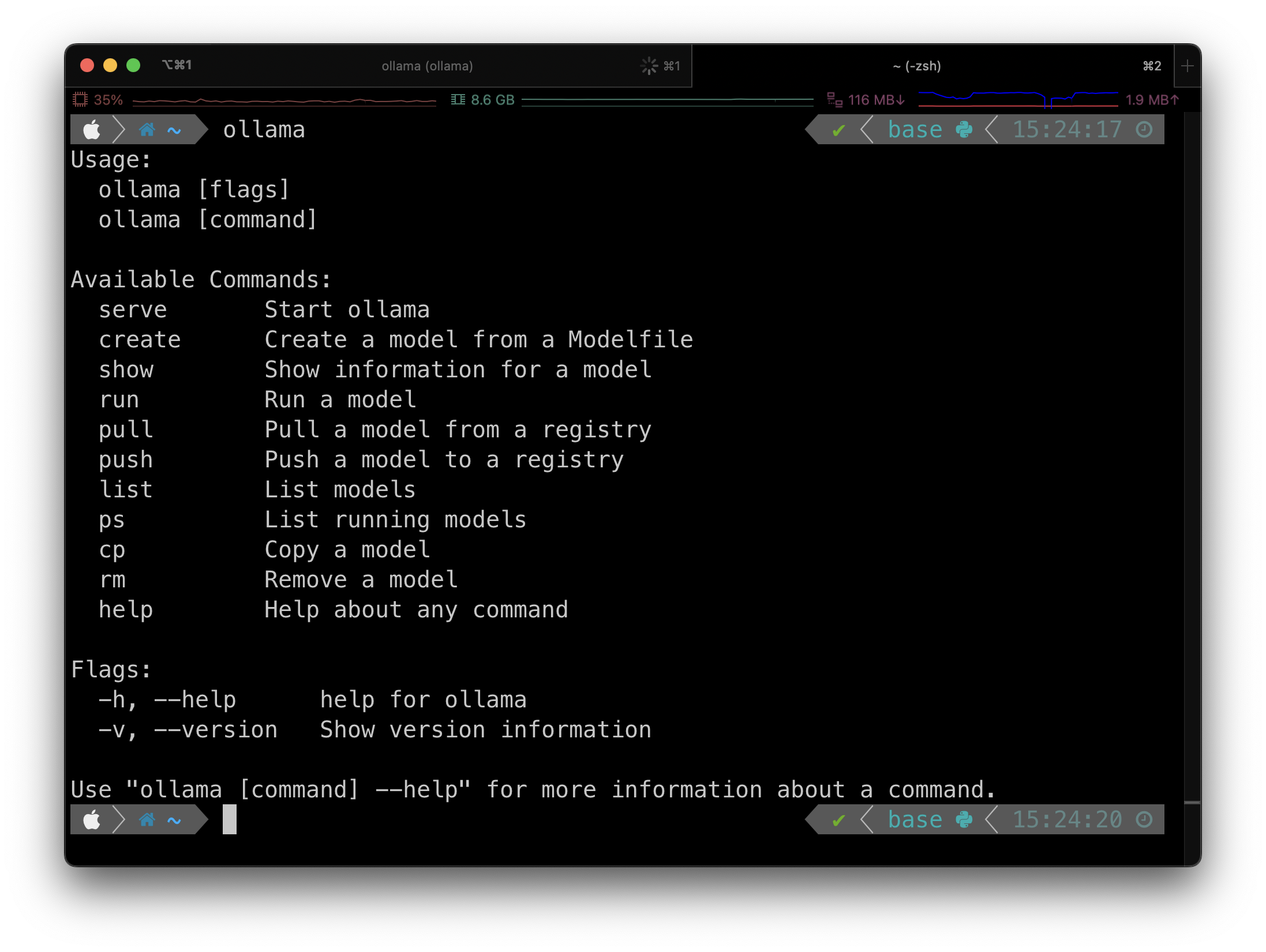
Task: Click the command cursor at the bottom prompt
Action: tap(230, 819)
